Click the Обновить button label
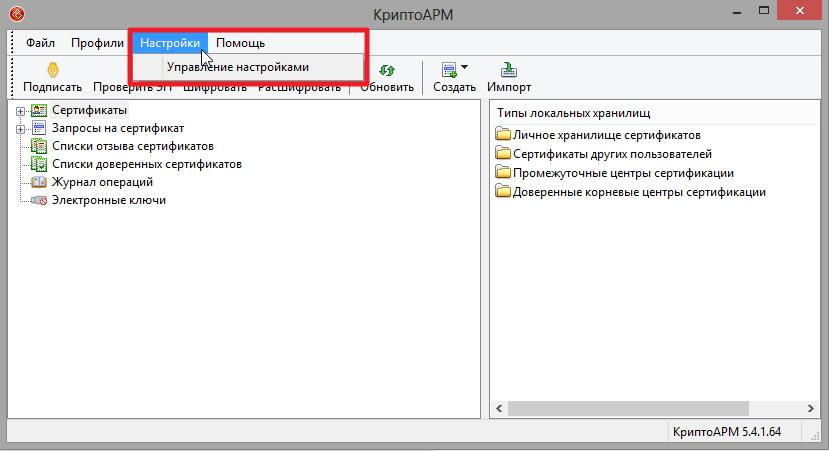 pyautogui.click(x=387, y=87)
